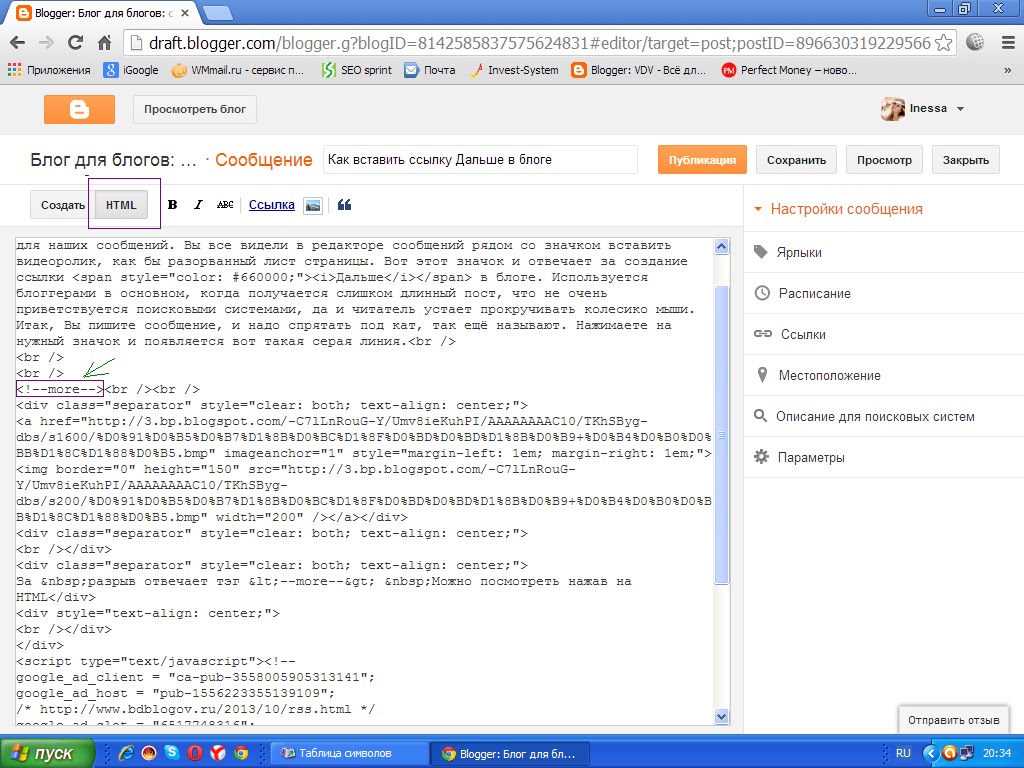
Task: Click the orange Blogger logo
Action: pos(80,110)
